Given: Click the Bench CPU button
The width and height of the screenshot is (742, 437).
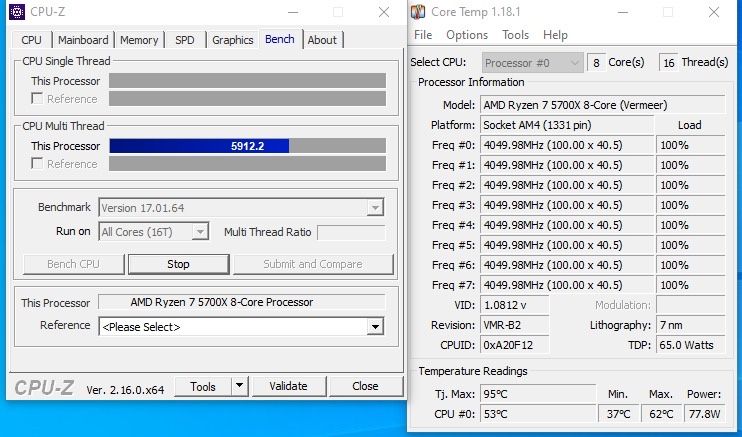Looking at the screenshot, I should point(73,264).
